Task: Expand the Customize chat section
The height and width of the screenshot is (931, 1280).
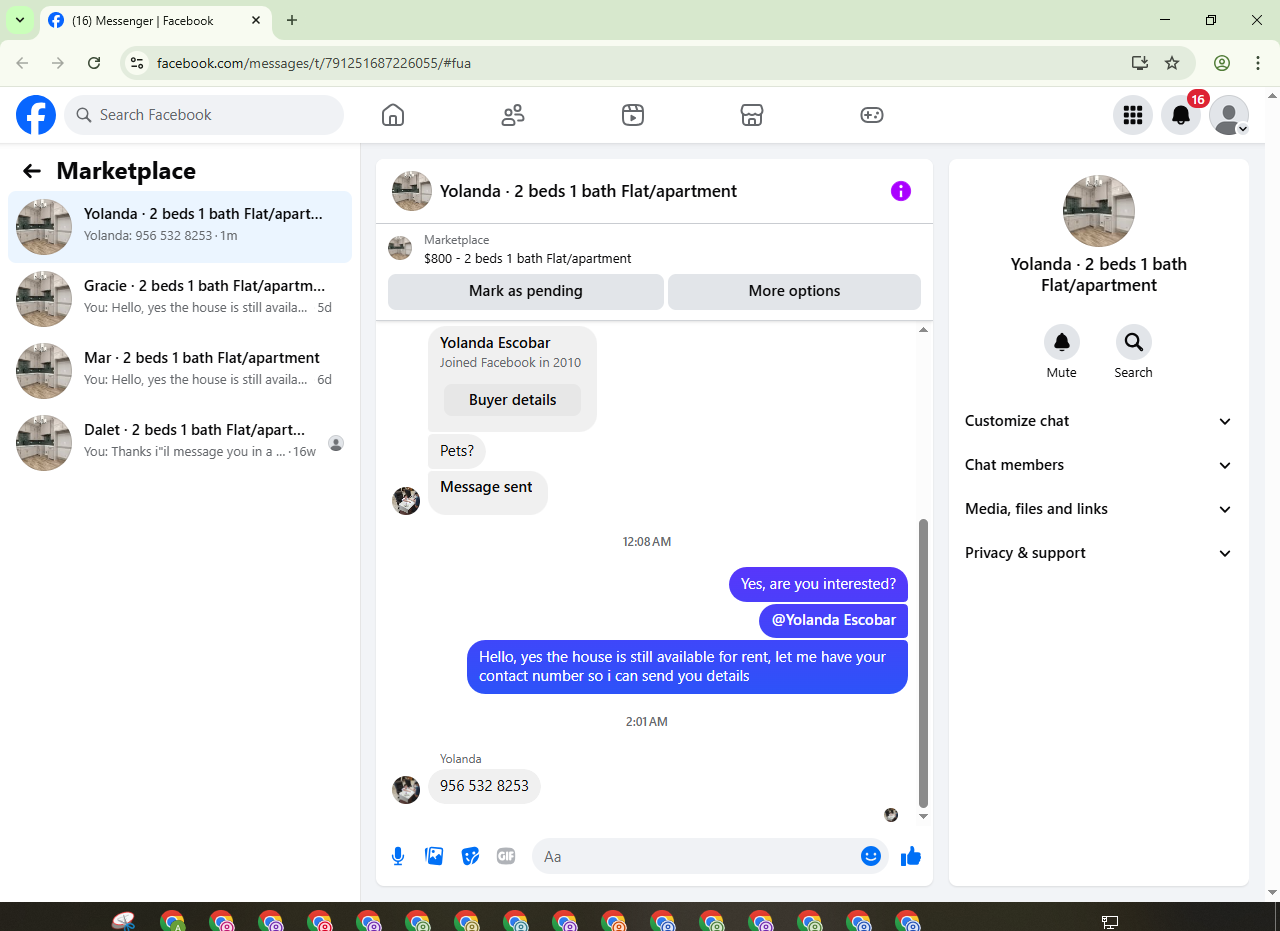Action: coord(1098,421)
